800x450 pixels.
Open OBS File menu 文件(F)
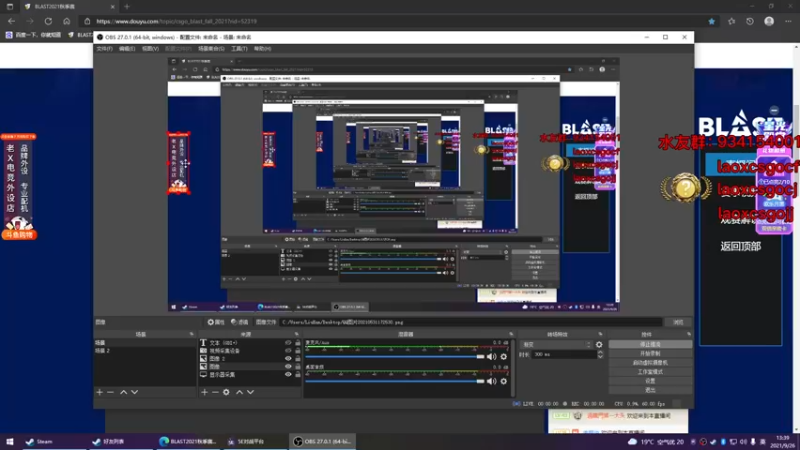pyautogui.click(x=104, y=48)
